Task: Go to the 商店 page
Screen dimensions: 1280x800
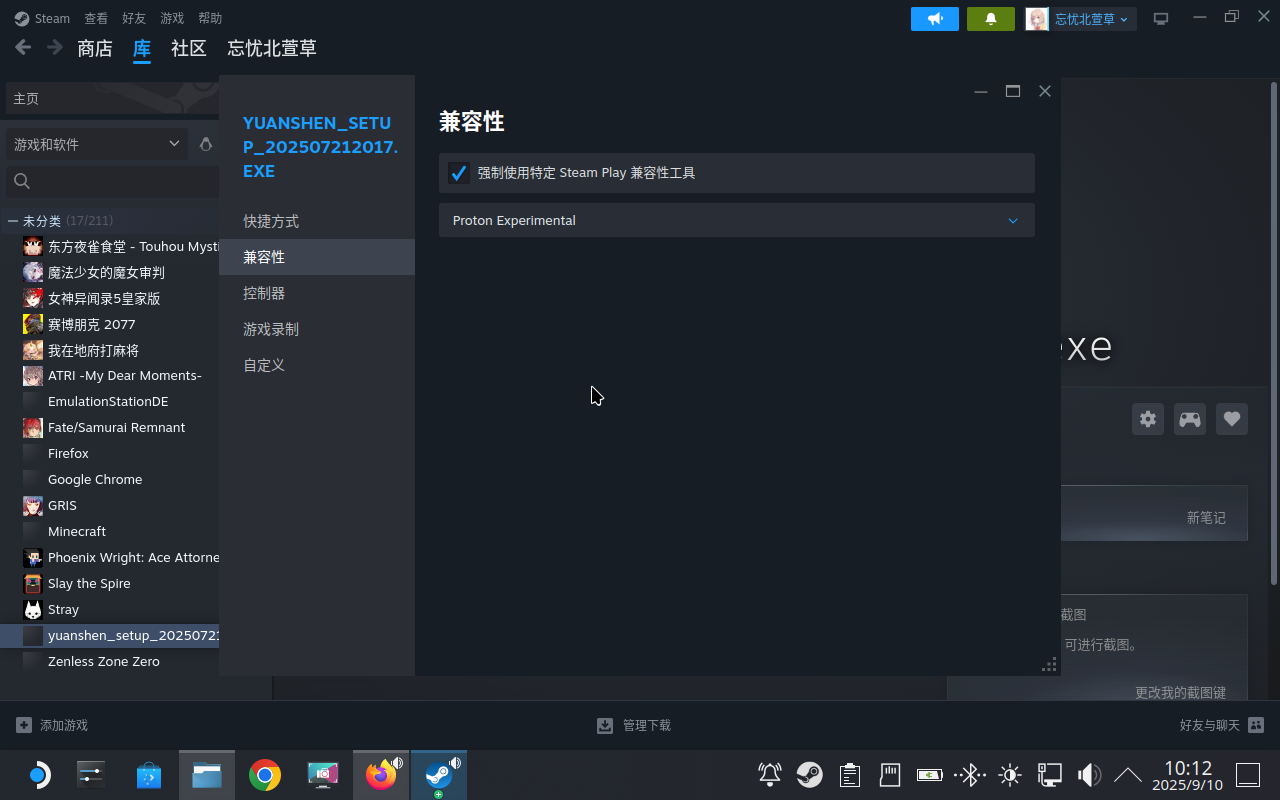Action: pos(95,48)
